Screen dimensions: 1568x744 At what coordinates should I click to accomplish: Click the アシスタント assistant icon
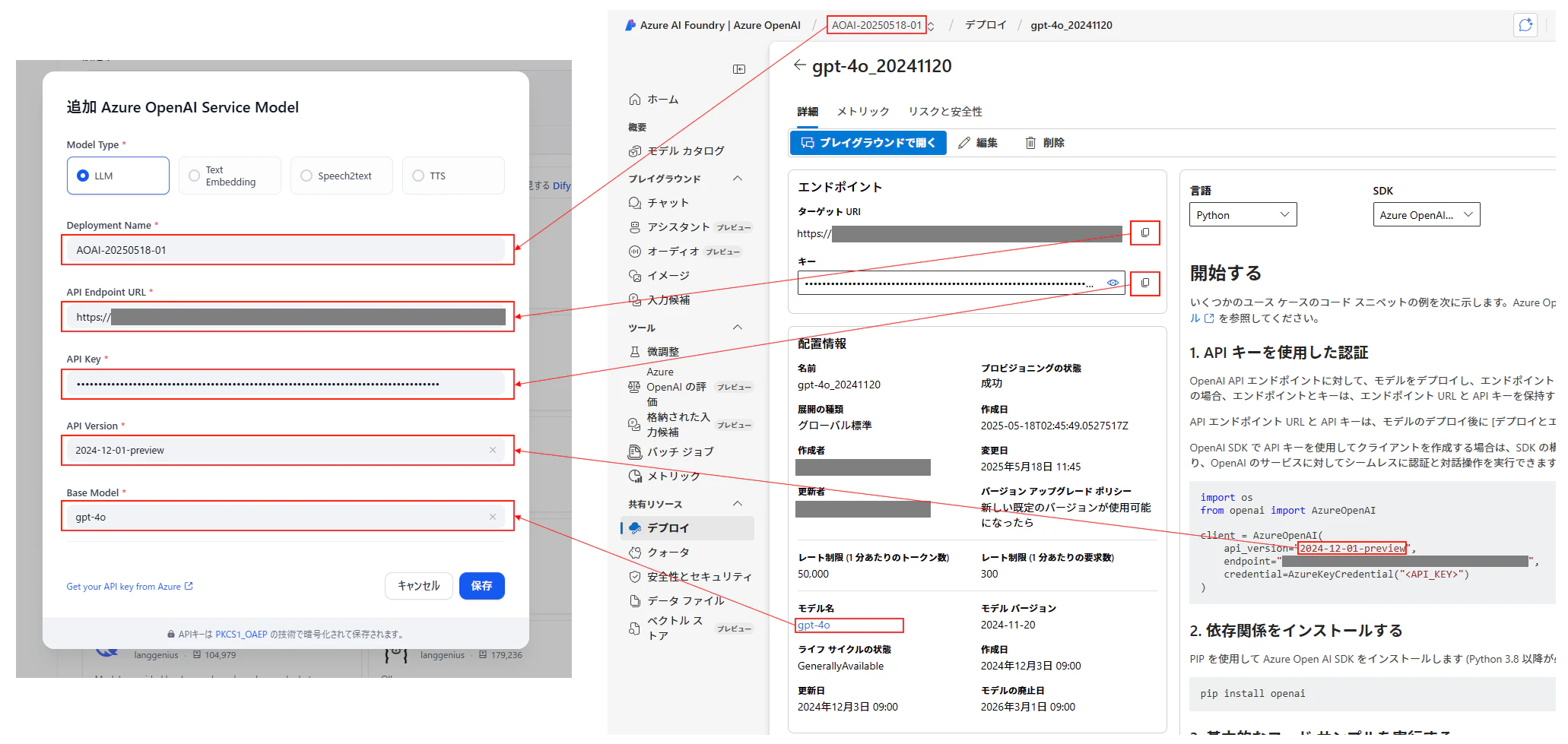point(635,227)
